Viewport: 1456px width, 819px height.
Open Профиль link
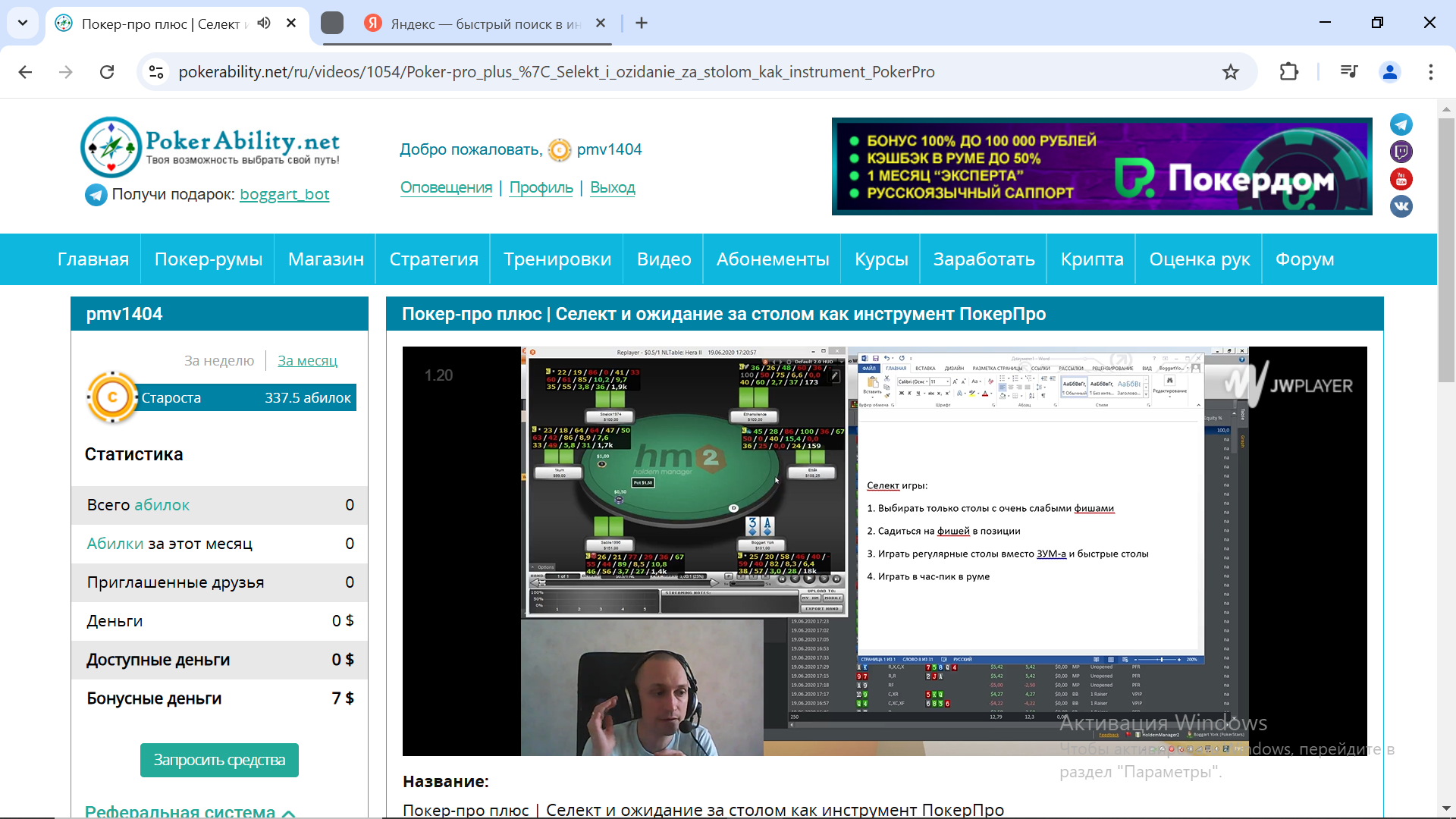pyautogui.click(x=541, y=187)
